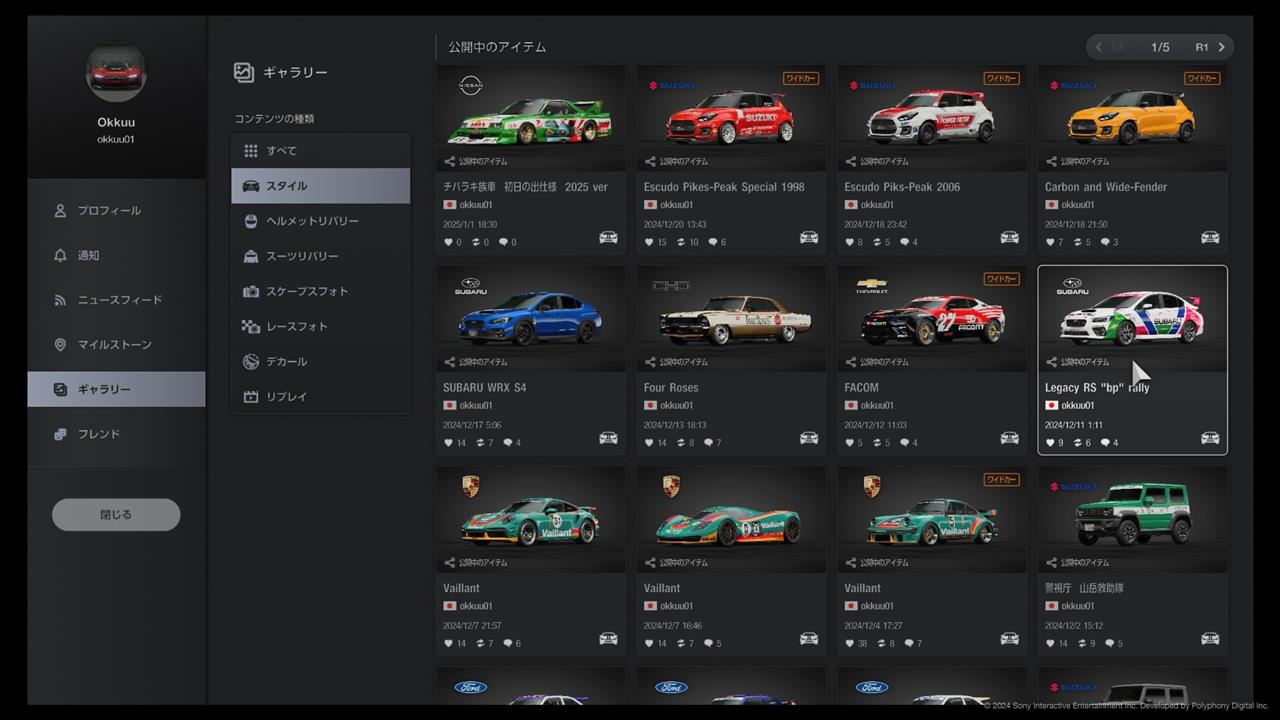This screenshot has width=1280, height=720.
Task: Open マイルストーン in sidebar
Action: tap(116, 345)
